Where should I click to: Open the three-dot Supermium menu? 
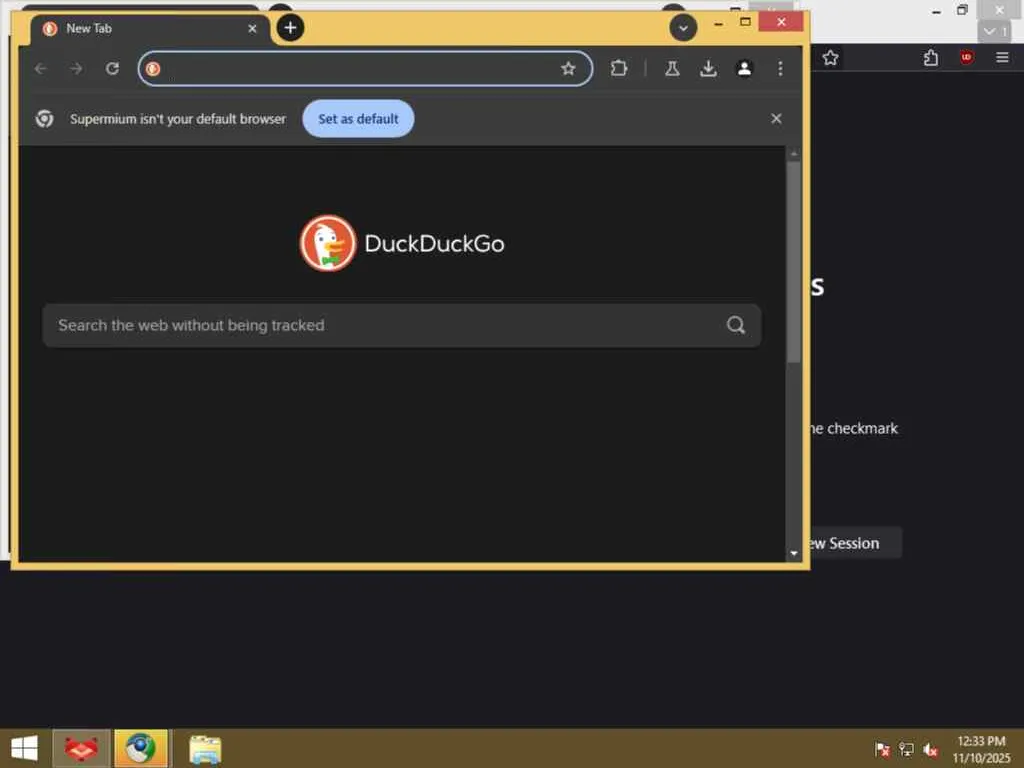780,69
